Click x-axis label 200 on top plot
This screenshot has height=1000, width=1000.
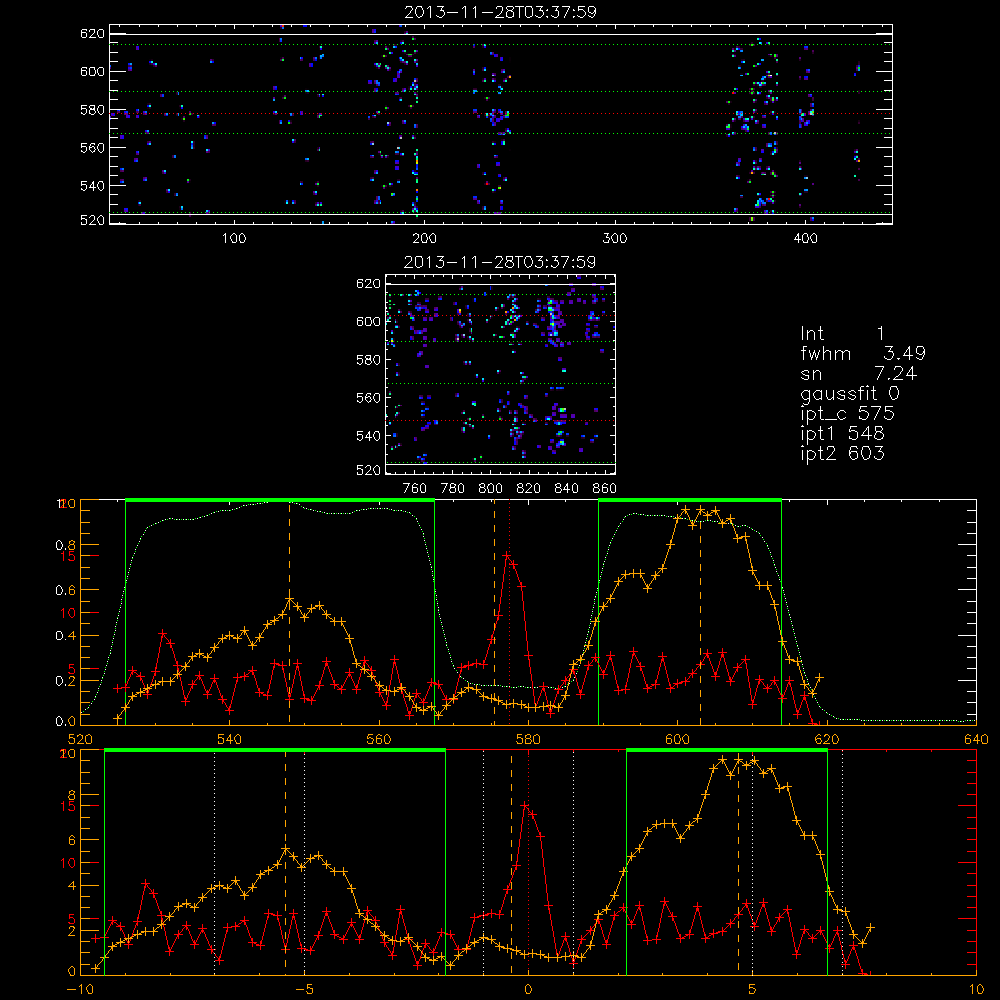tap(424, 239)
